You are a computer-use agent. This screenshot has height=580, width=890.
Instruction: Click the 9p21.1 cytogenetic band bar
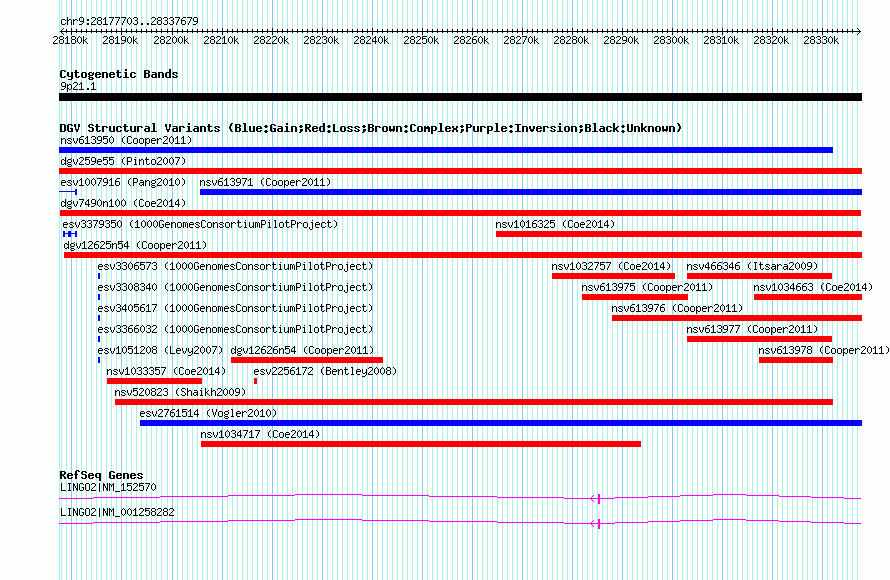[x=460, y=98]
